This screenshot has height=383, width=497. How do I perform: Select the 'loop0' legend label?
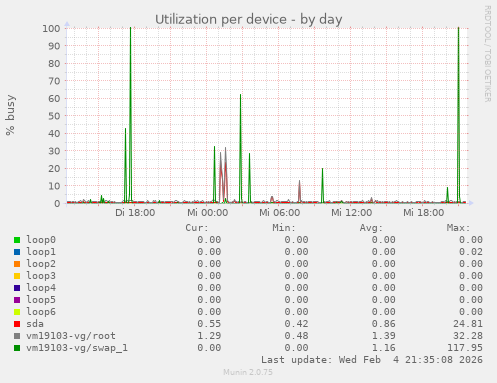41,240
